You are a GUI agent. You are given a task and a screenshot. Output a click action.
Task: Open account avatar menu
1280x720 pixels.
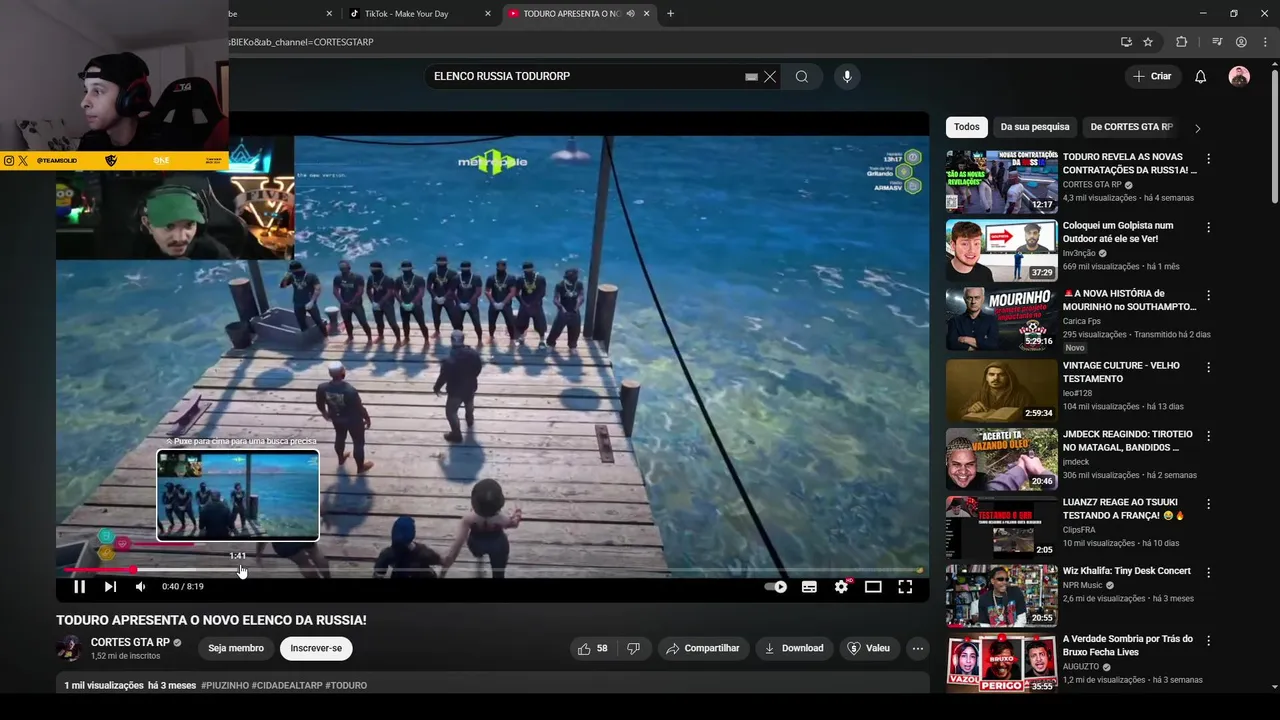click(x=1239, y=77)
